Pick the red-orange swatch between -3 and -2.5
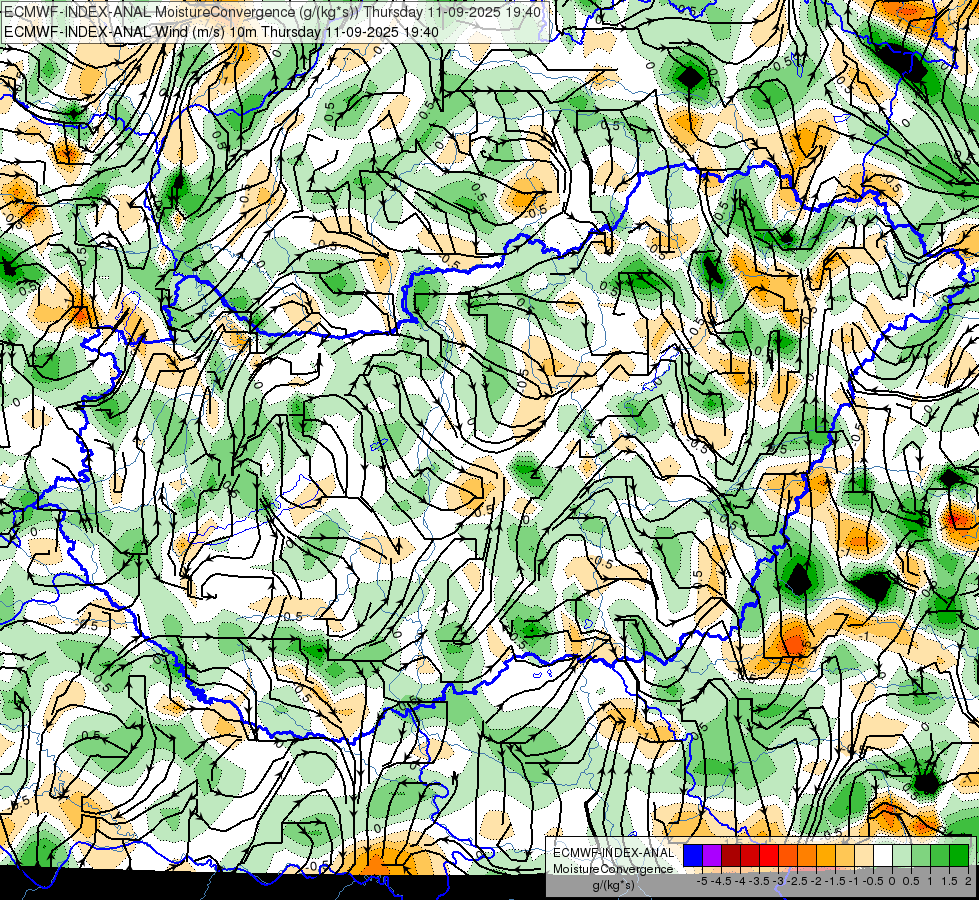979x900 pixels. point(788,855)
